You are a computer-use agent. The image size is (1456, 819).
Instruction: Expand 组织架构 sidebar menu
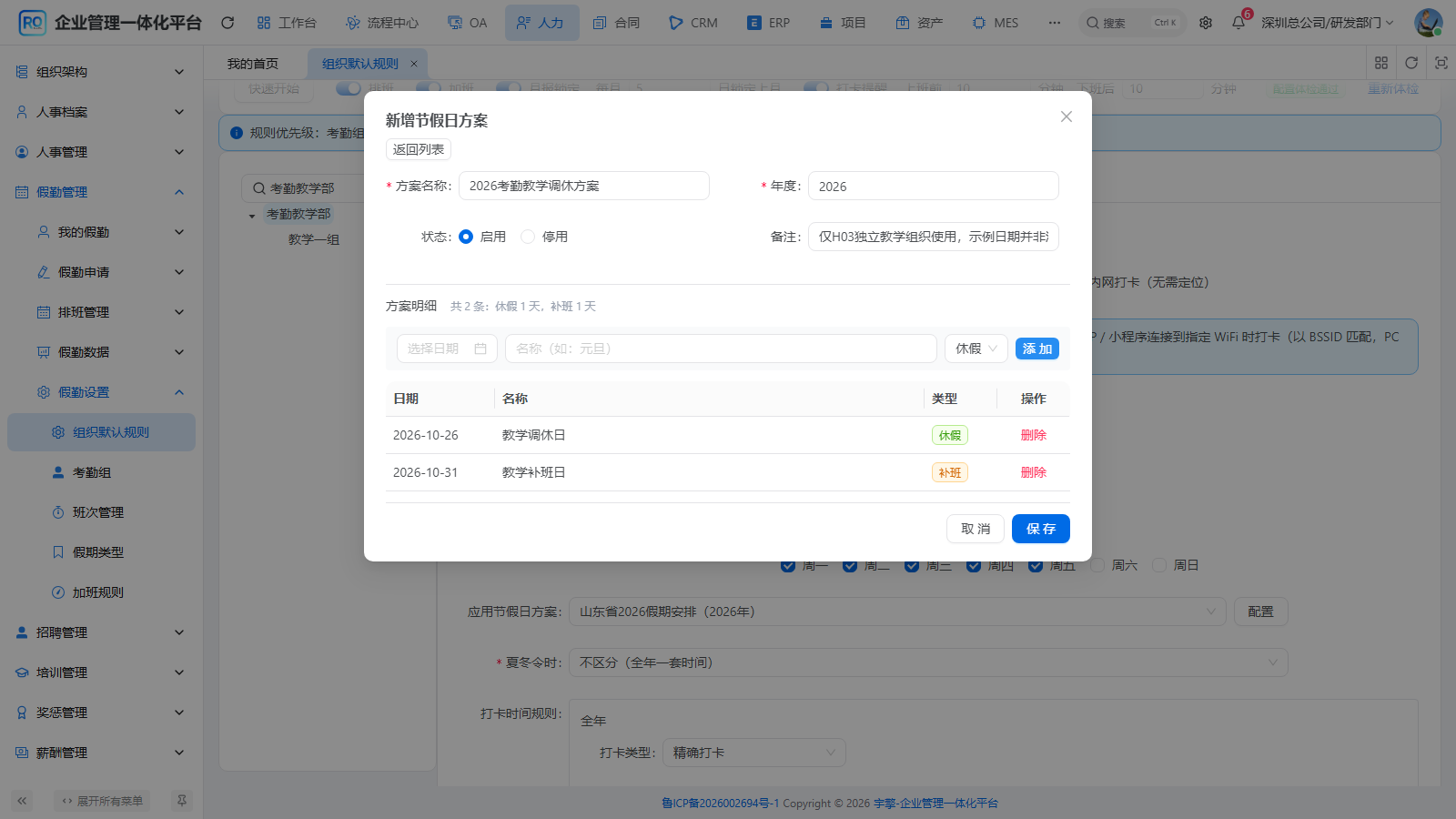[101, 72]
